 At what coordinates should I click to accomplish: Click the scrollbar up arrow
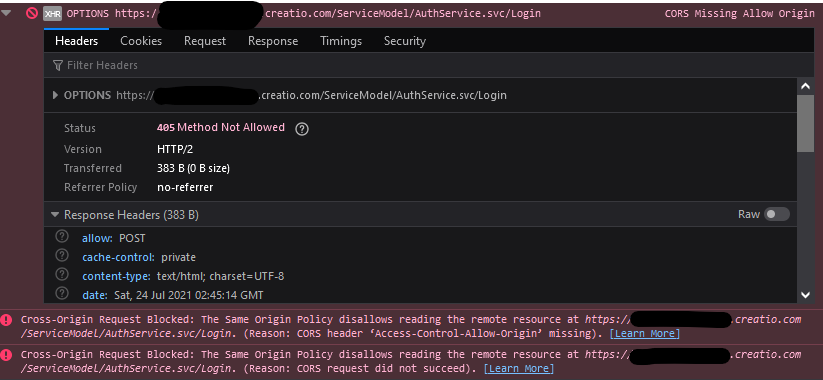click(806, 87)
